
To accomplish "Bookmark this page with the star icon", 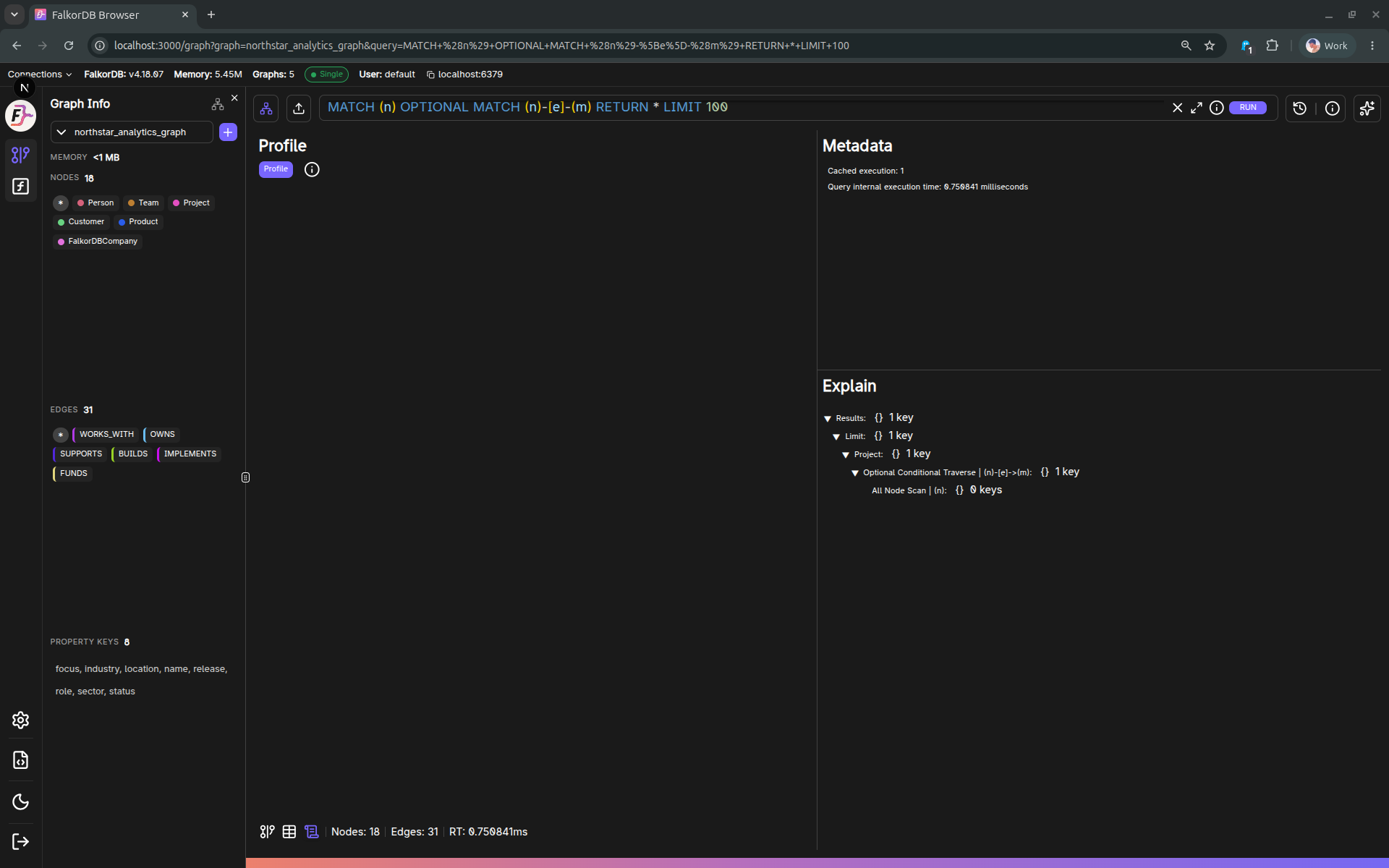I will [x=1210, y=46].
